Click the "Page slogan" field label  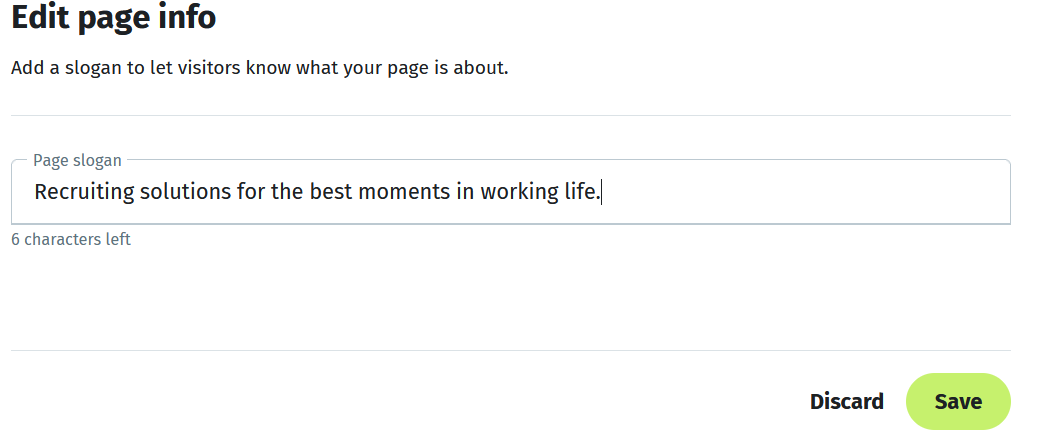[x=77, y=160]
